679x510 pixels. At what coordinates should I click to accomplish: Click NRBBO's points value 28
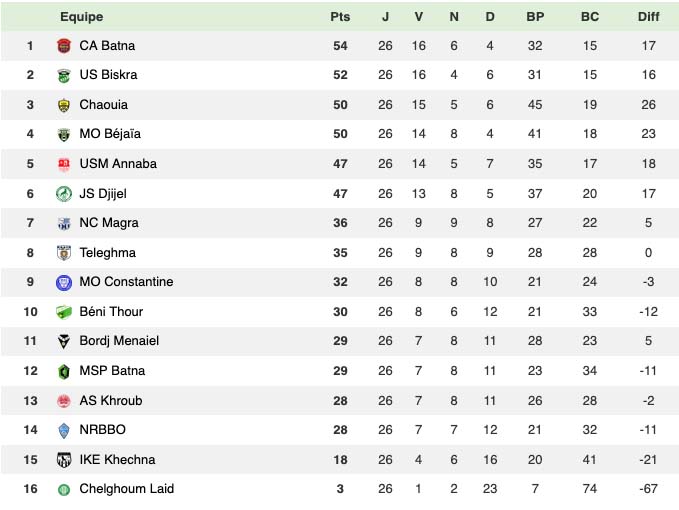point(340,430)
